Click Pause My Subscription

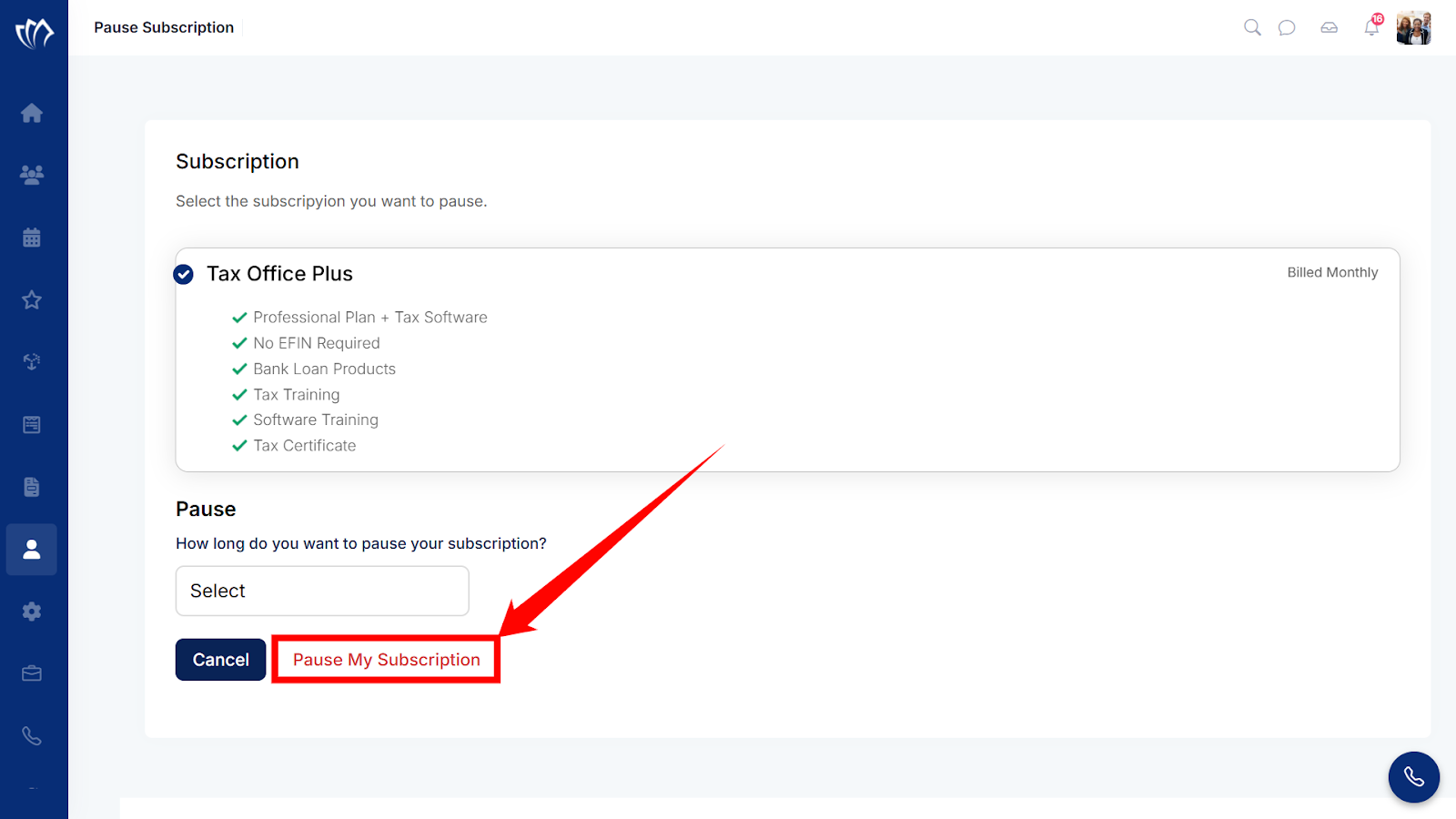tap(387, 660)
